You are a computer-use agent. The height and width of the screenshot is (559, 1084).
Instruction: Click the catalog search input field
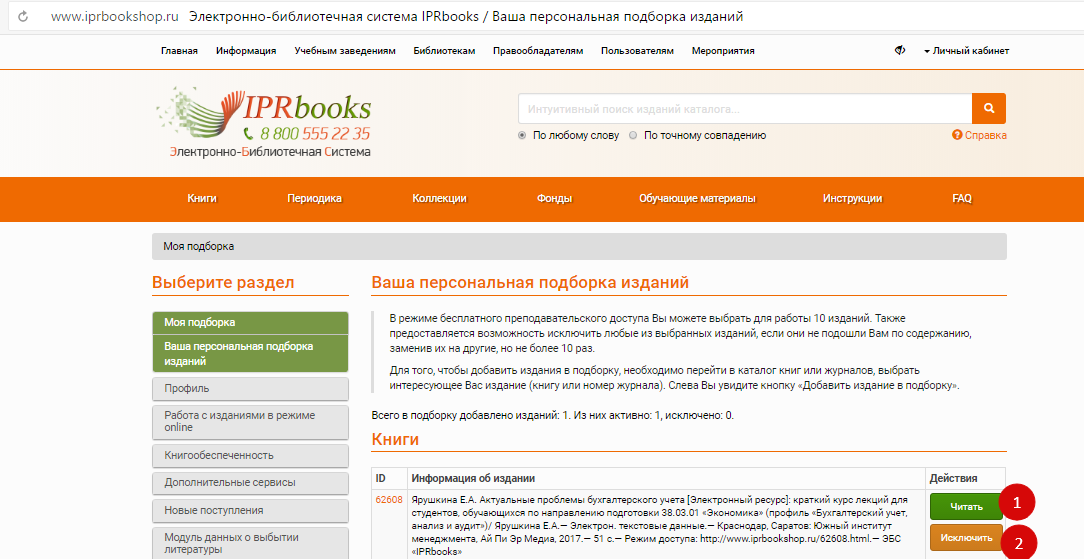[x=744, y=108]
